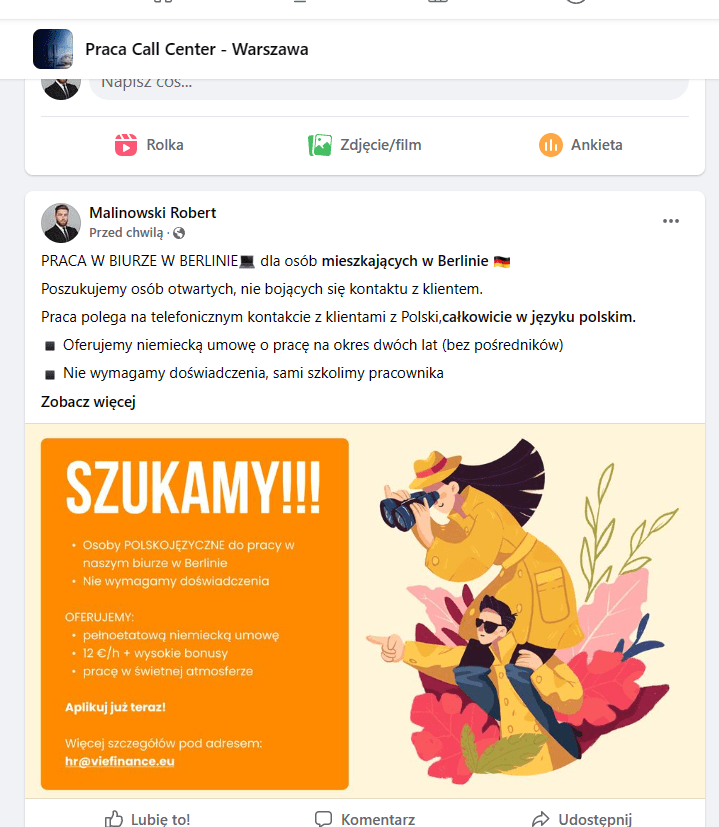Image resolution: width=719 pixels, height=827 pixels.
Task: Click the Przed chwilą timestamp
Action: [126, 233]
